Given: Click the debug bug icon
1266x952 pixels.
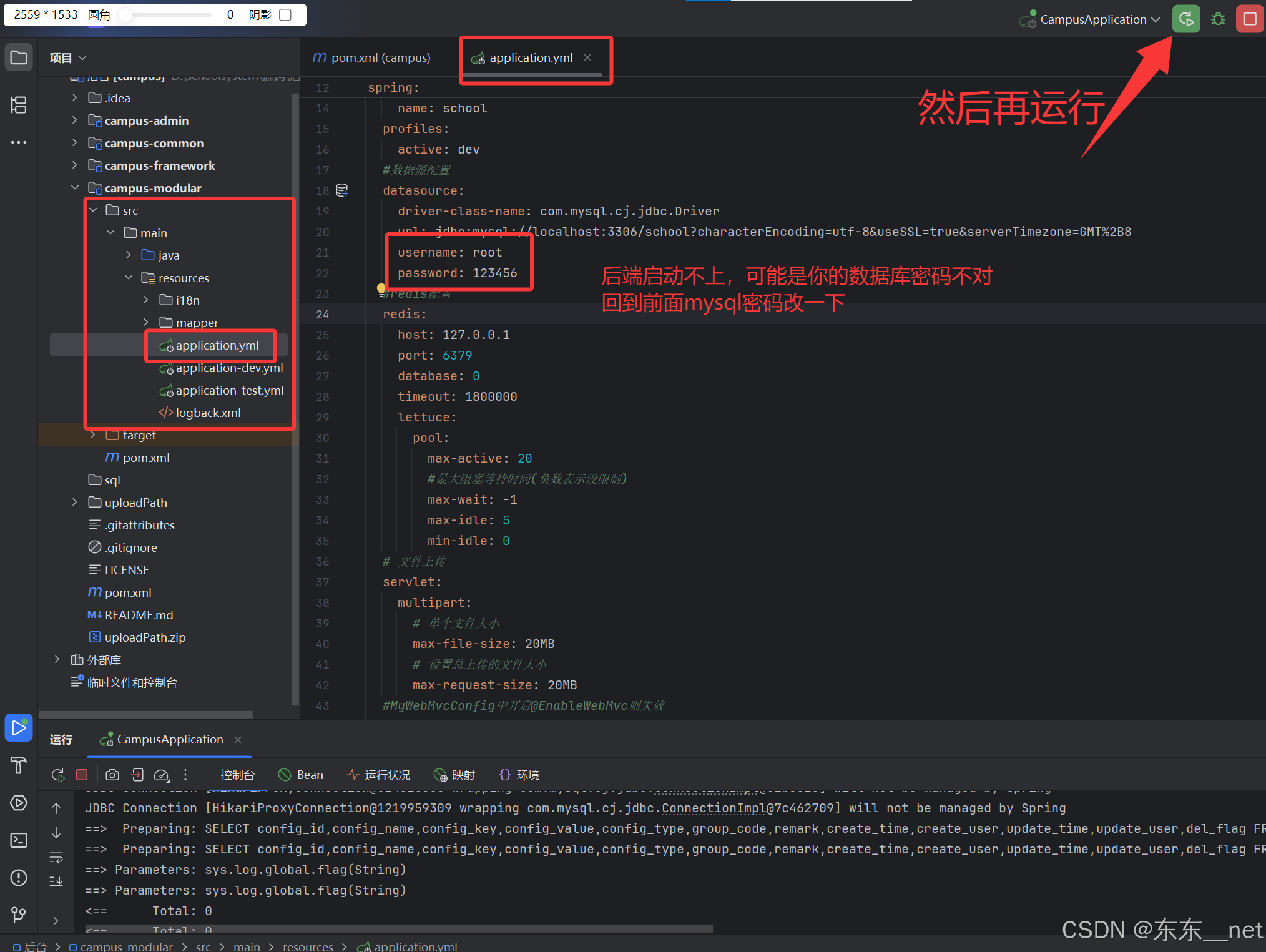Looking at the screenshot, I should tap(1218, 19).
